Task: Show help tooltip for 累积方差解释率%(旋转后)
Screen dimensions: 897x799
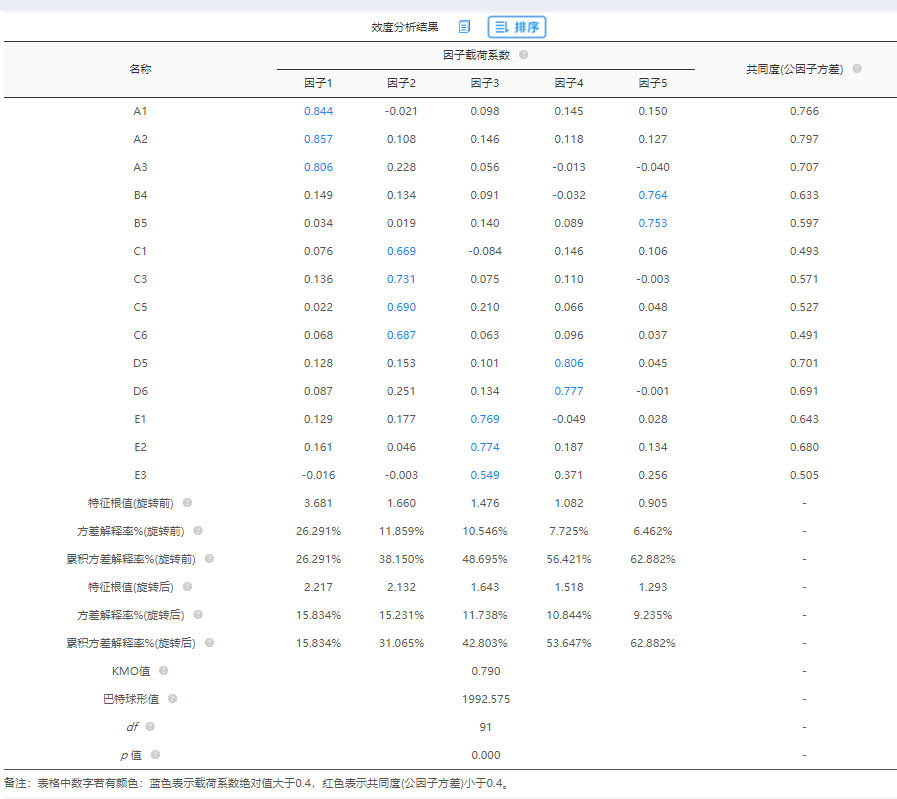Action: tap(209, 643)
